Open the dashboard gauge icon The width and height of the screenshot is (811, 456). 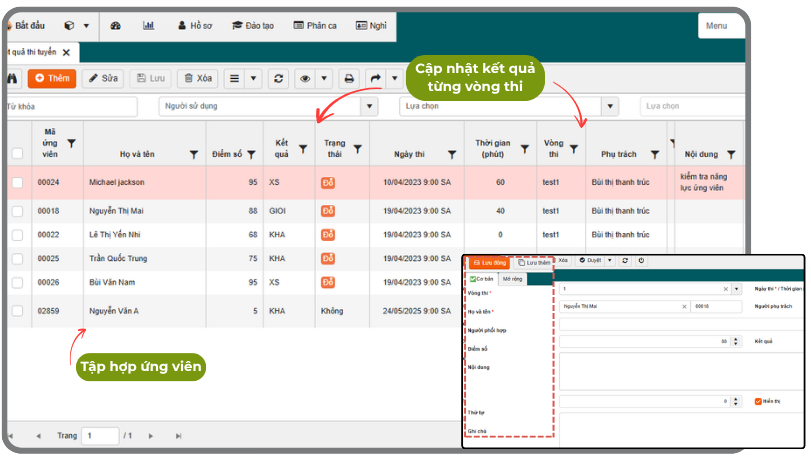click(x=115, y=25)
